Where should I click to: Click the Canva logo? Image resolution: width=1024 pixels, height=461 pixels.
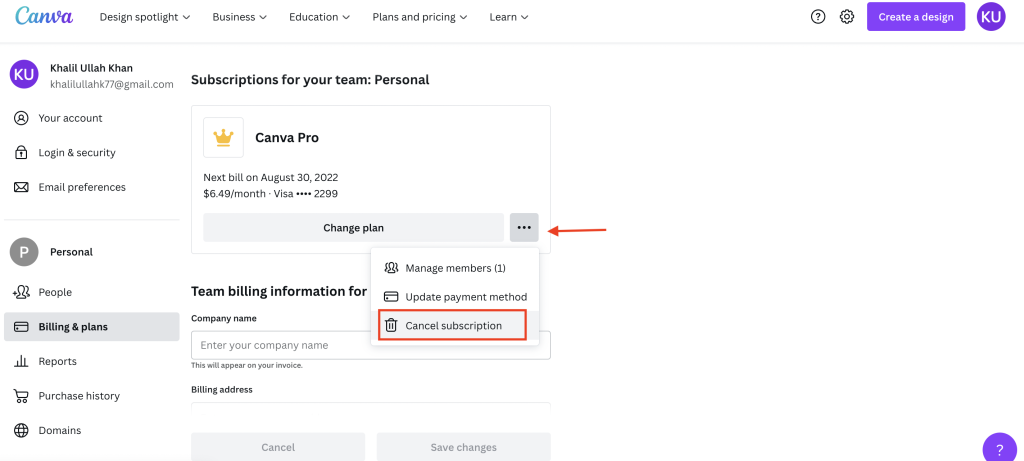[44, 17]
